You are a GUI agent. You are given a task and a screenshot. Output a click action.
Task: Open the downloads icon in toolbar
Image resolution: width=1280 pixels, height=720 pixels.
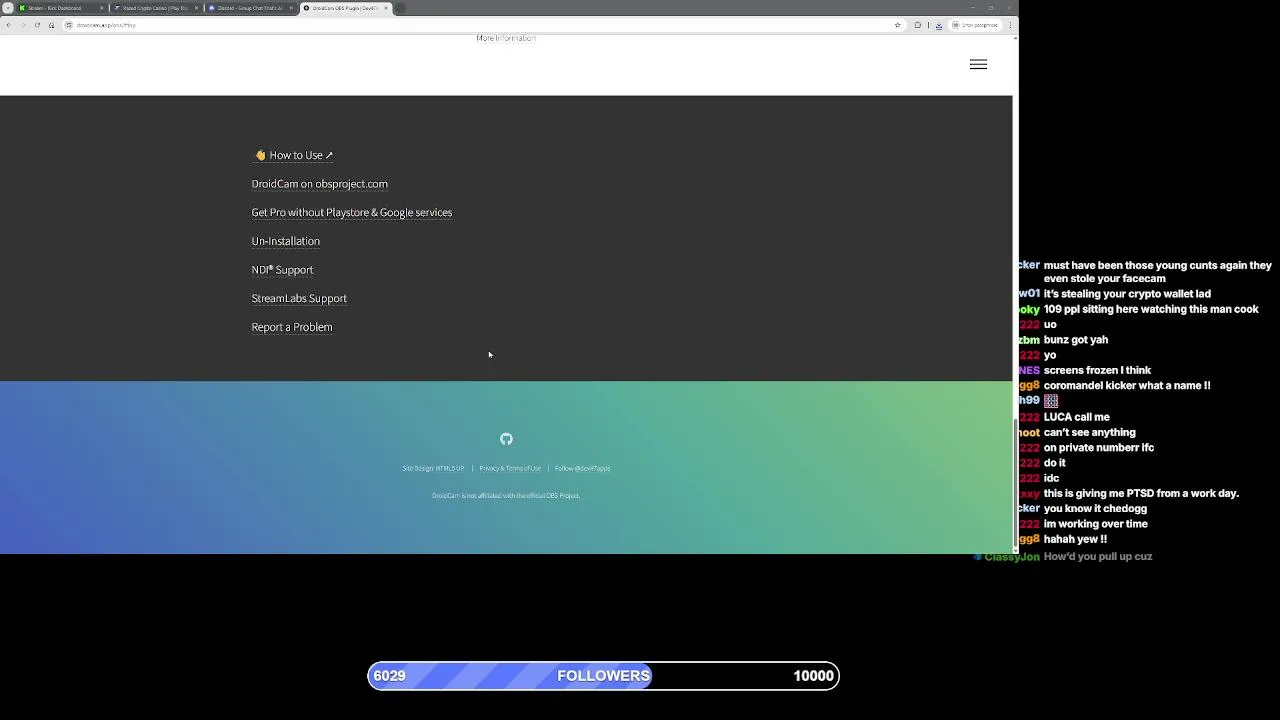click(939, 25)
